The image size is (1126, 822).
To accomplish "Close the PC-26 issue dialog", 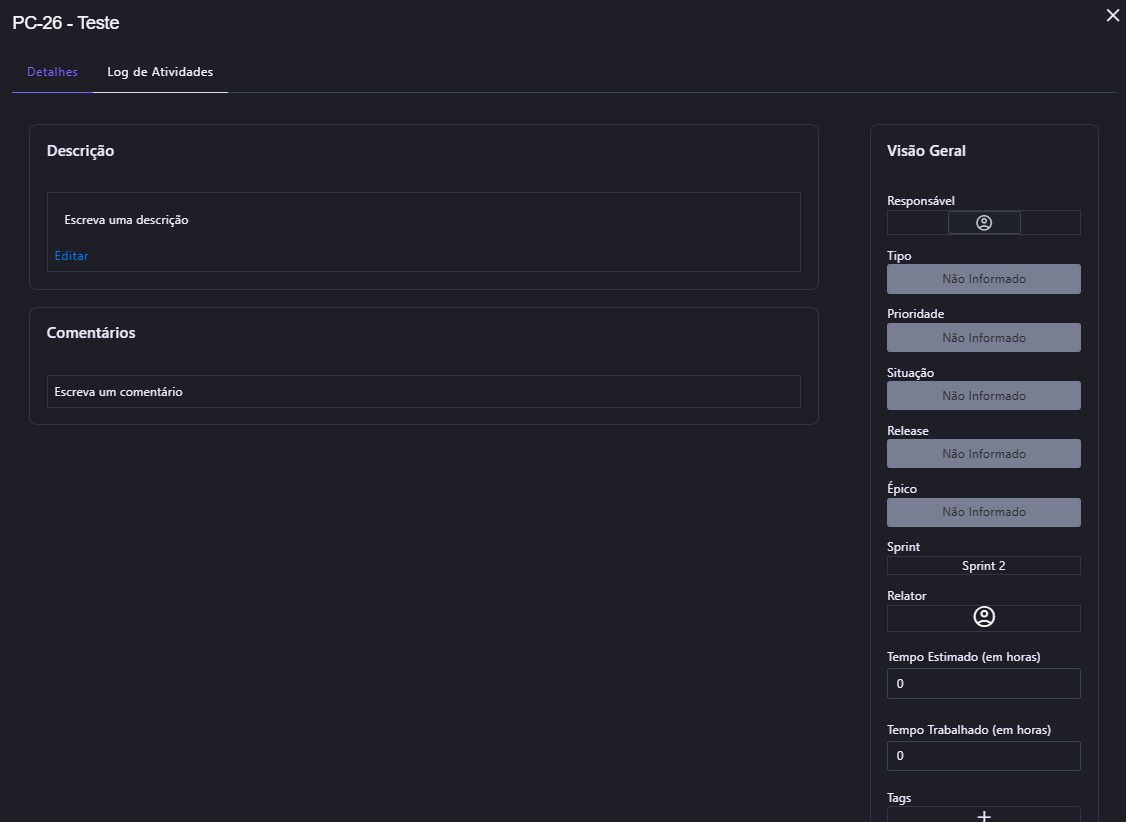I will coord(1112,16).
